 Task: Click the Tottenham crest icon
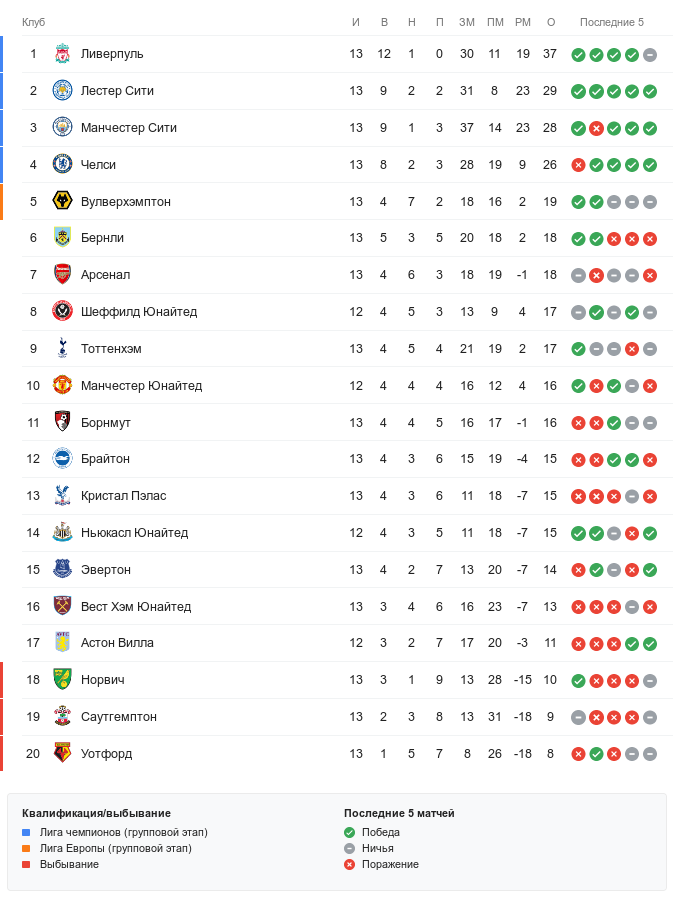[62, 349]
